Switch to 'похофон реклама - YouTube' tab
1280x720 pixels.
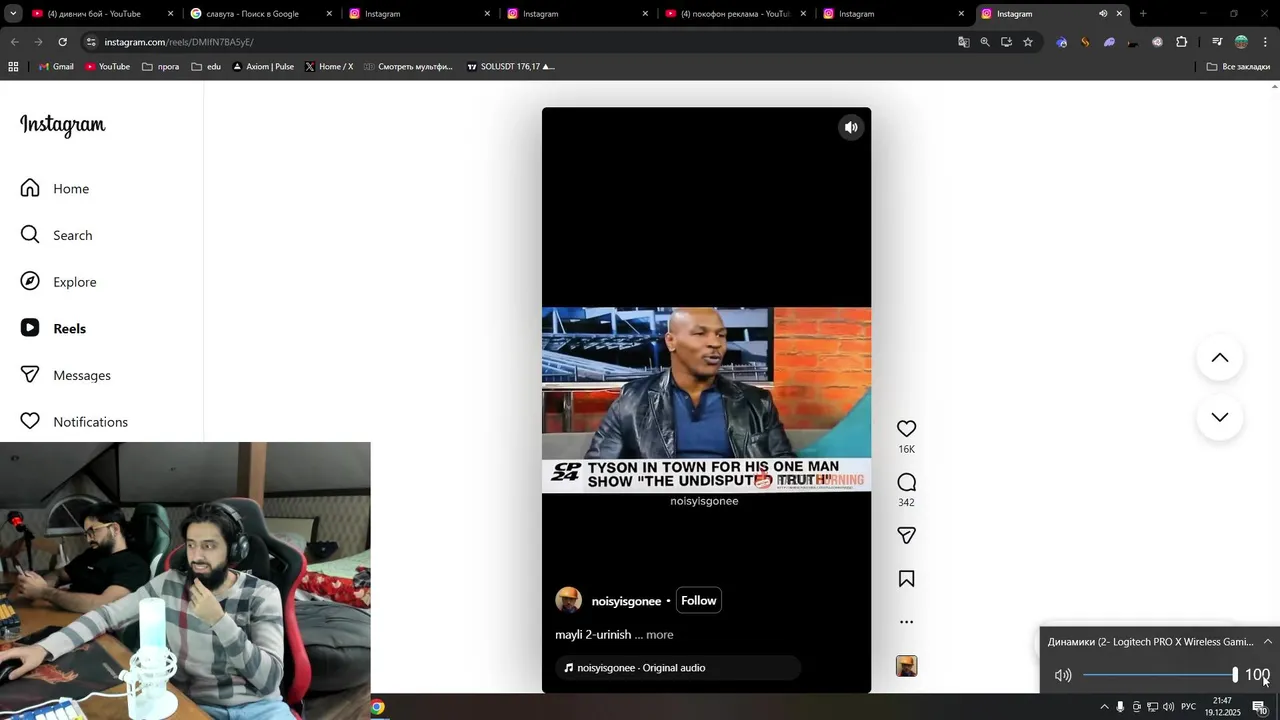click(x=735, y=14)
